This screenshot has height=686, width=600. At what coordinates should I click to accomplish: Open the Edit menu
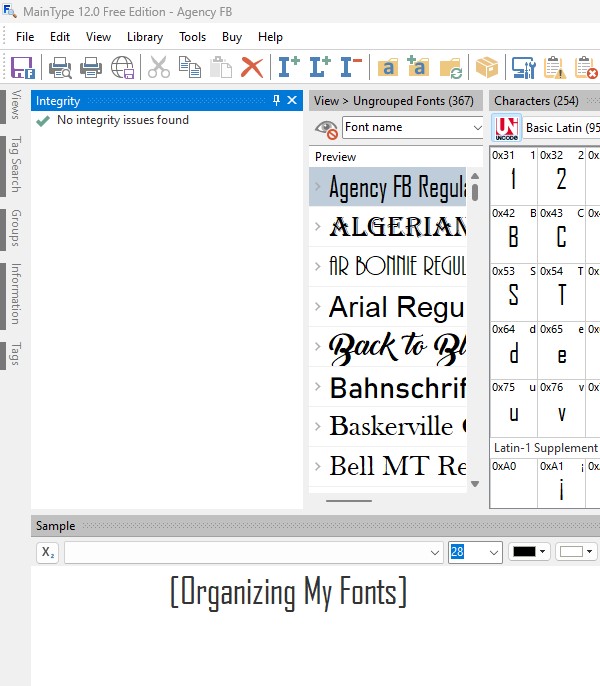pyautogui.click(x=60, y=37)
